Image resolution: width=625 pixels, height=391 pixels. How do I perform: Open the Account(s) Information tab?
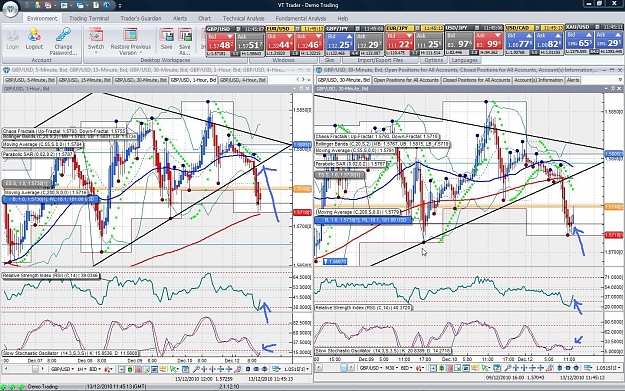click(539, 80)
